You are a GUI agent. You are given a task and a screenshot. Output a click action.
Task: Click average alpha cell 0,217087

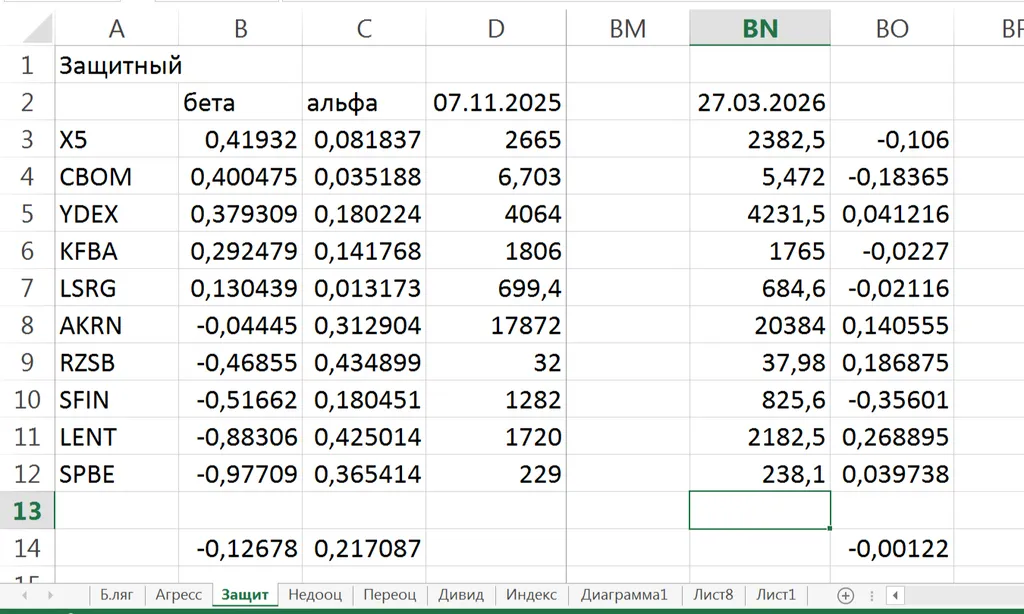(x=364, y=548)
